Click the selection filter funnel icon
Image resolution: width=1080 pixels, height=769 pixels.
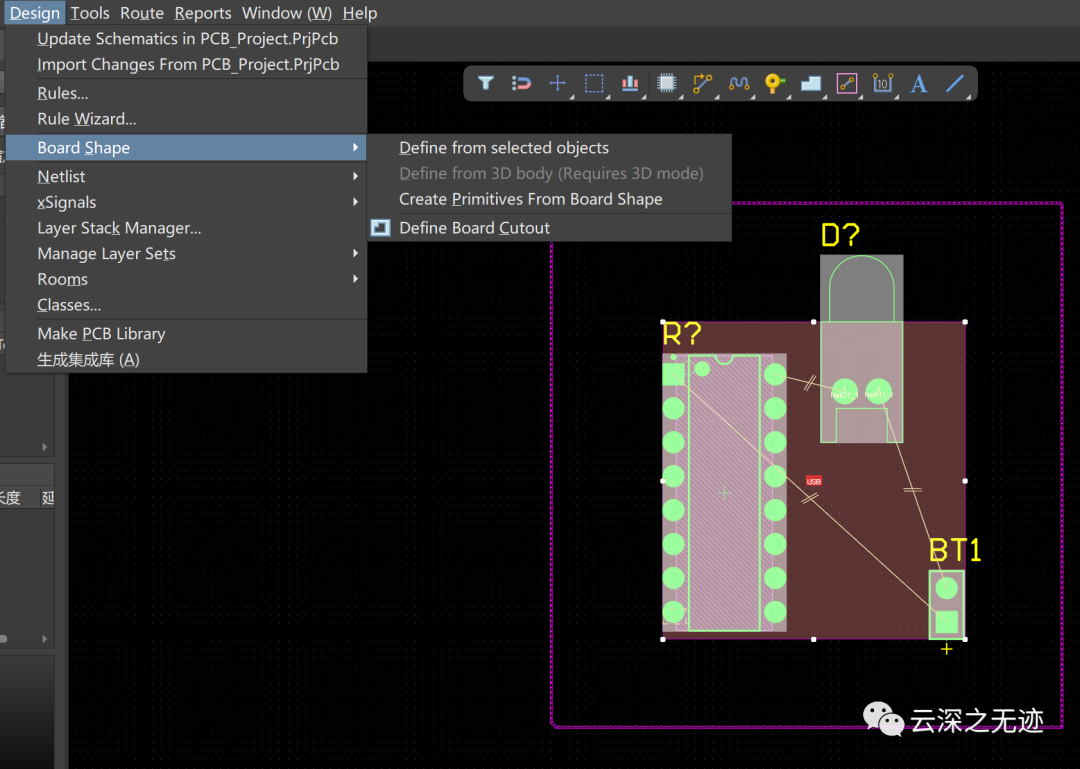click(x=486, y=83)
